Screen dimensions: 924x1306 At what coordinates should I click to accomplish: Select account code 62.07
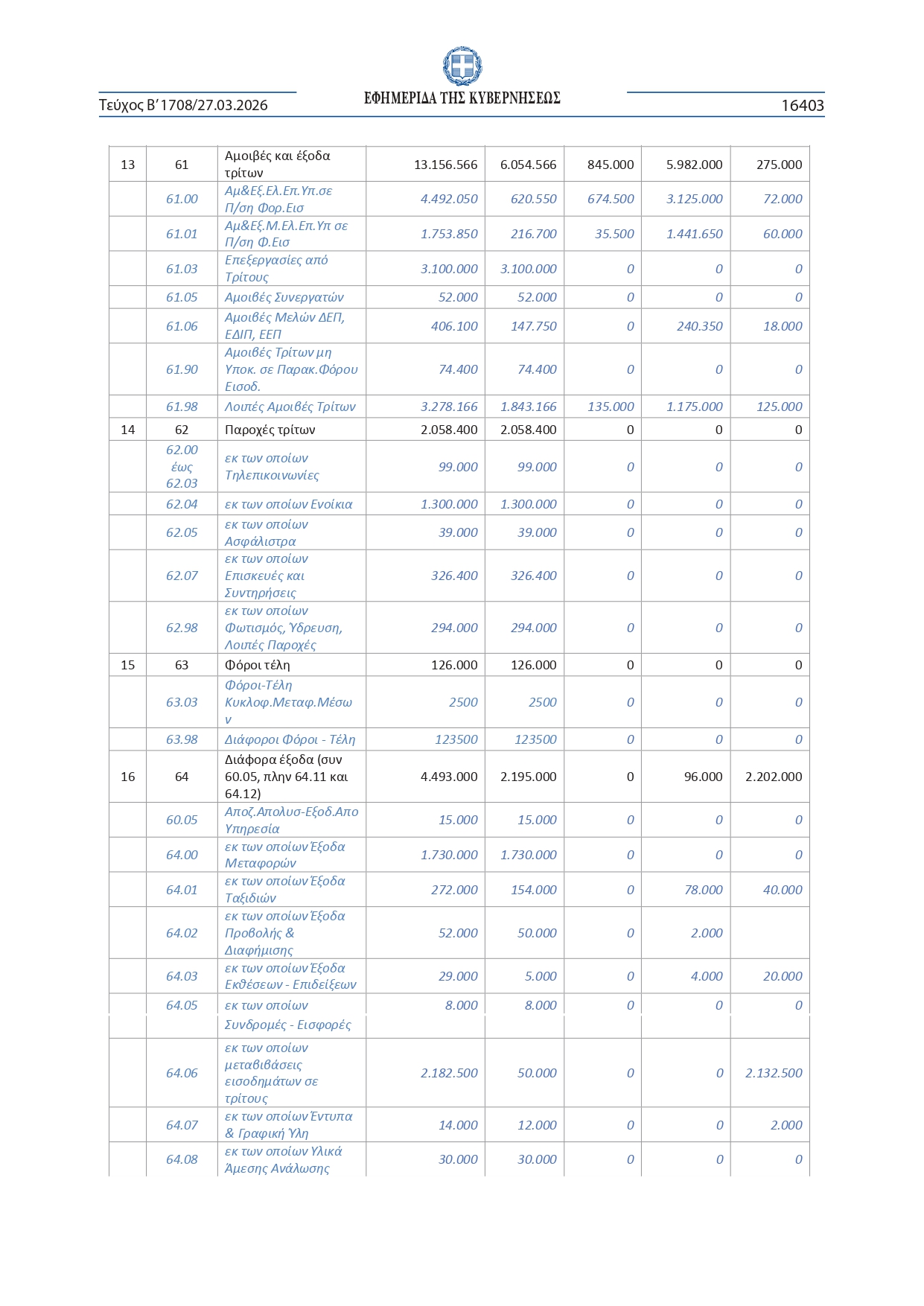pos(182,576)
